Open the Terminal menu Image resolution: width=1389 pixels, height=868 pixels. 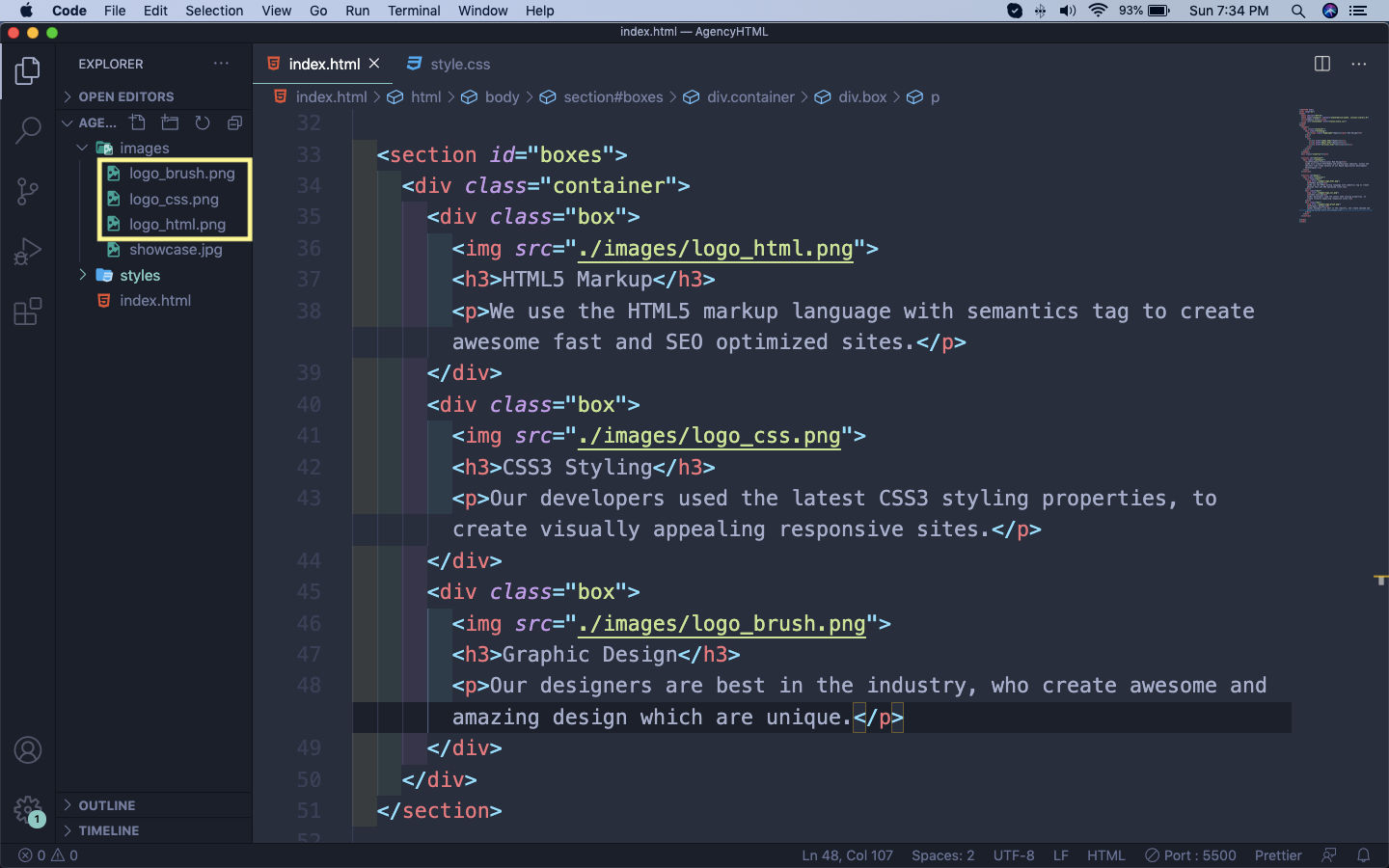414,11
